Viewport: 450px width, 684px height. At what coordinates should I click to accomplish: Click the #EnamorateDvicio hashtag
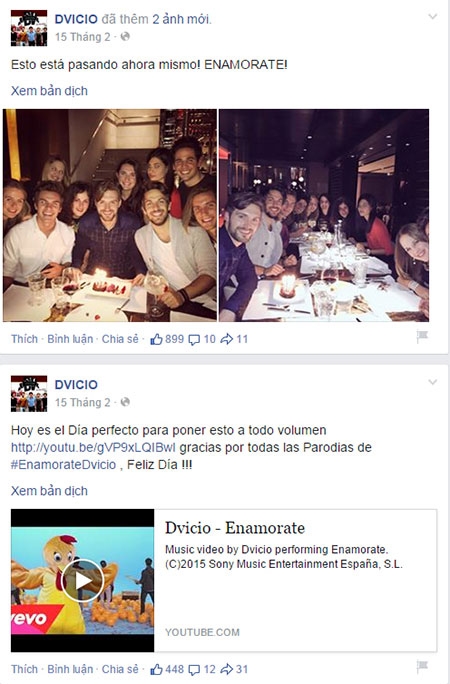[x=64, y=465]
